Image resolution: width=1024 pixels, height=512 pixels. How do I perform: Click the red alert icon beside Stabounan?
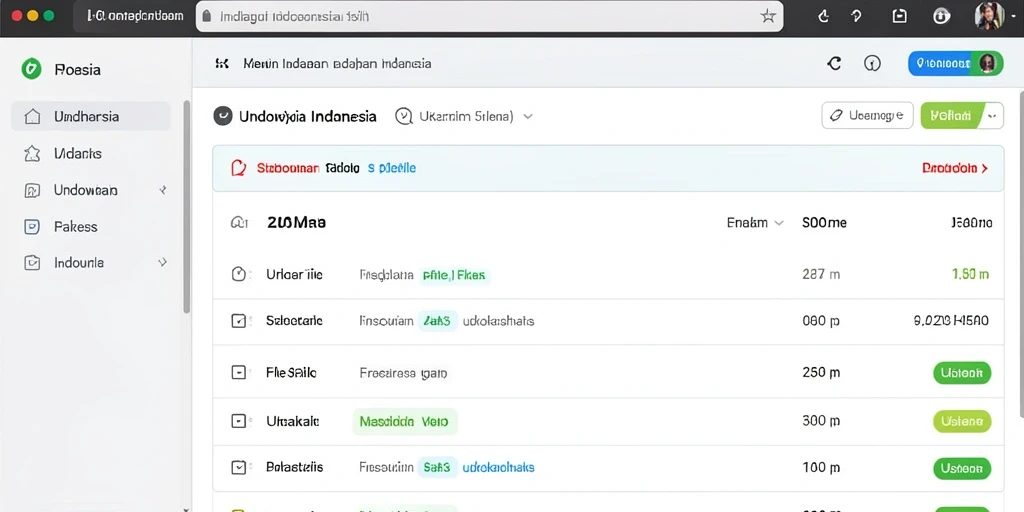point(239,168)
